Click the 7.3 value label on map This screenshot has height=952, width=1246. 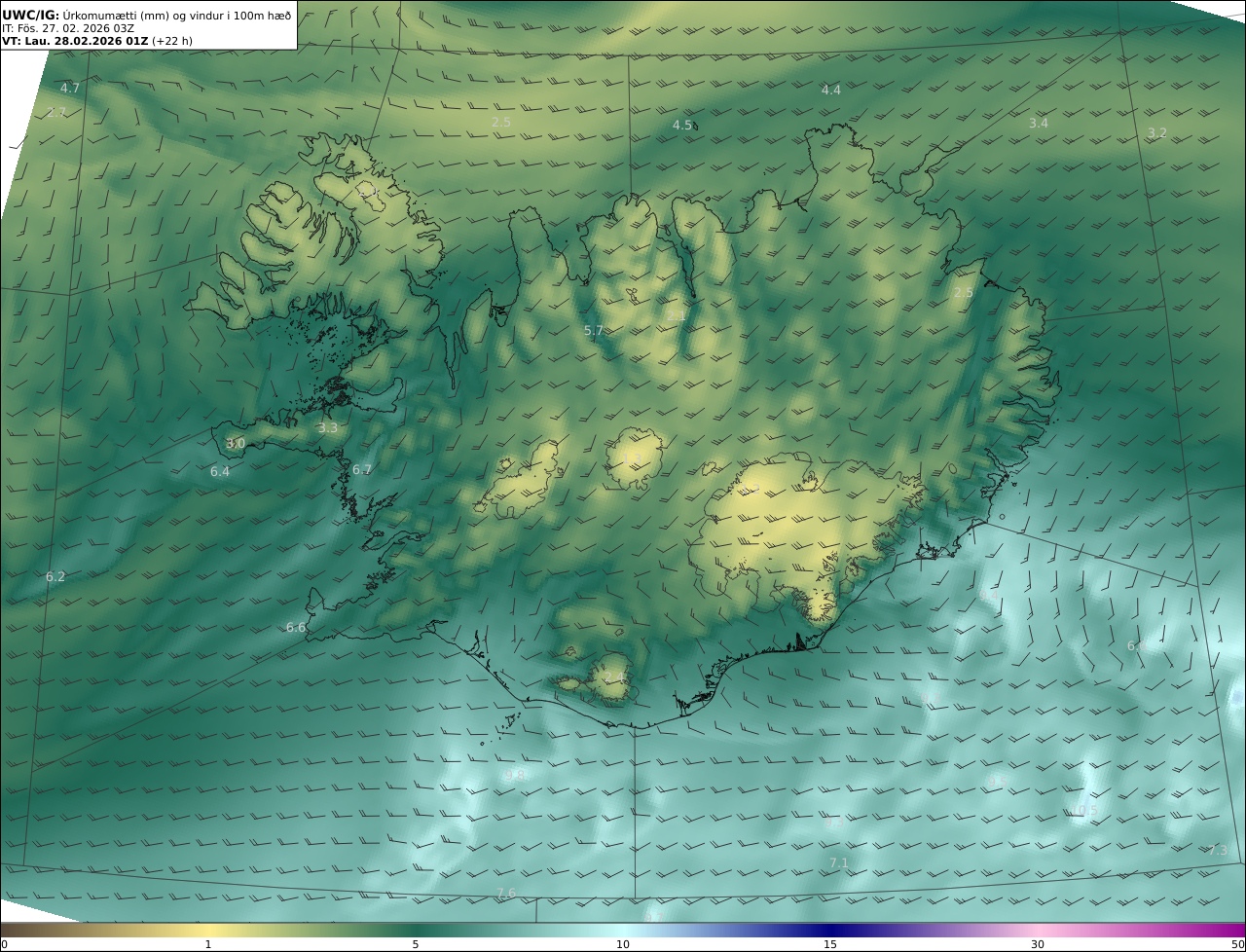tap(1218, 851)
